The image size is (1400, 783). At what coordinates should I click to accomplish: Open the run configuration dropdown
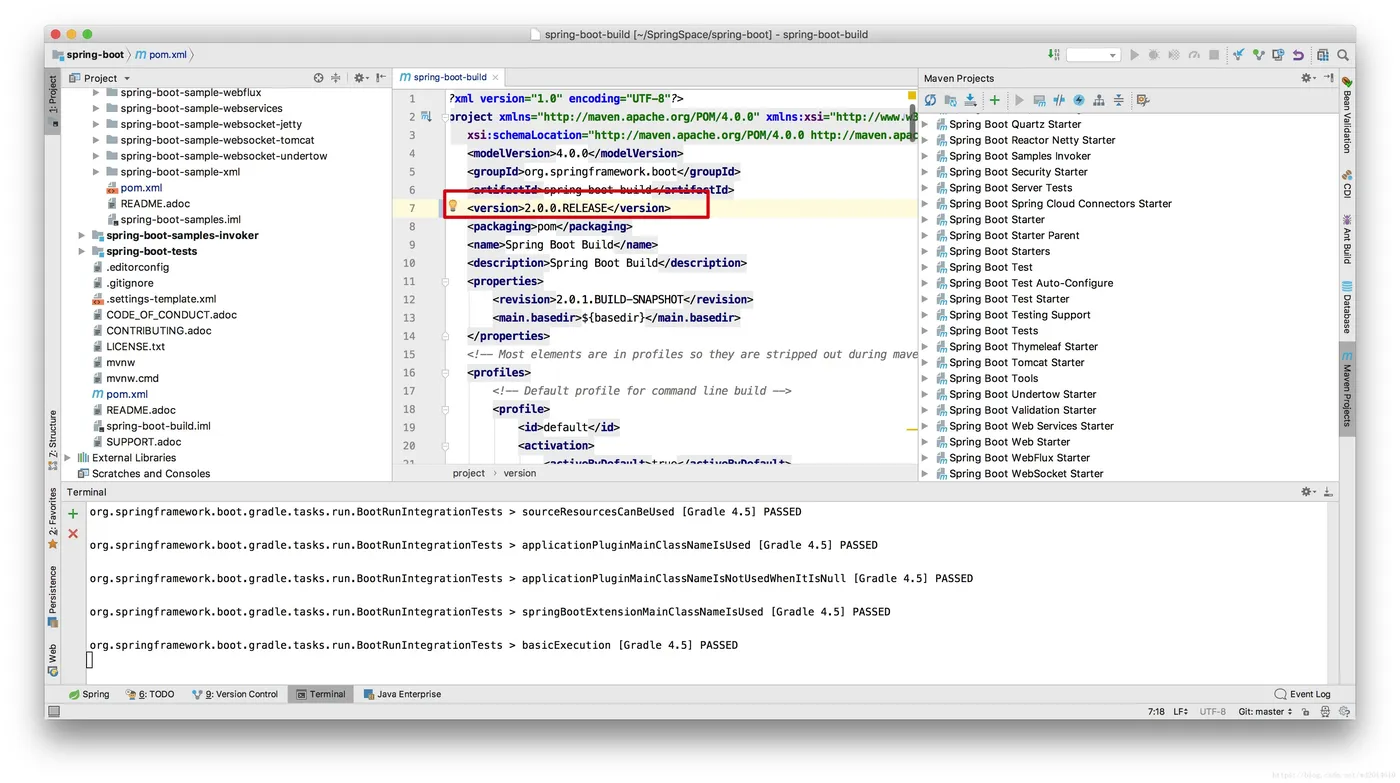1092,55
